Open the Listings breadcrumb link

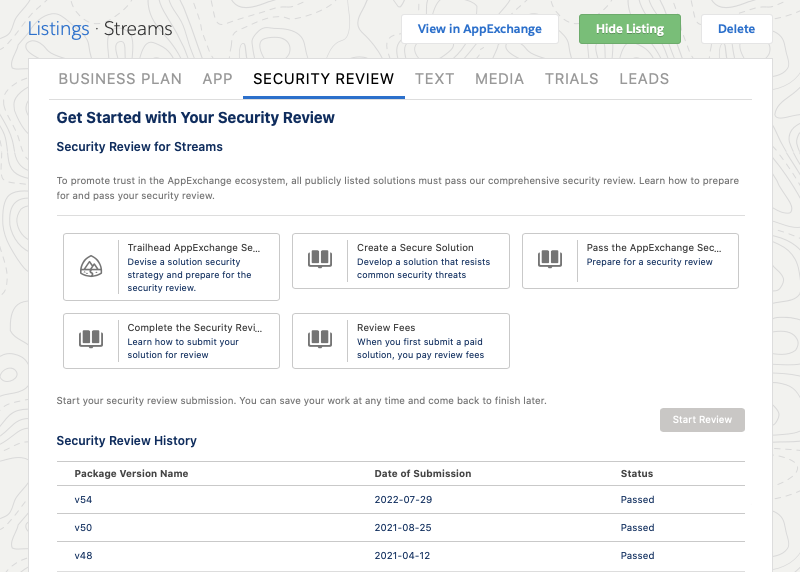(x=58, y=29)
